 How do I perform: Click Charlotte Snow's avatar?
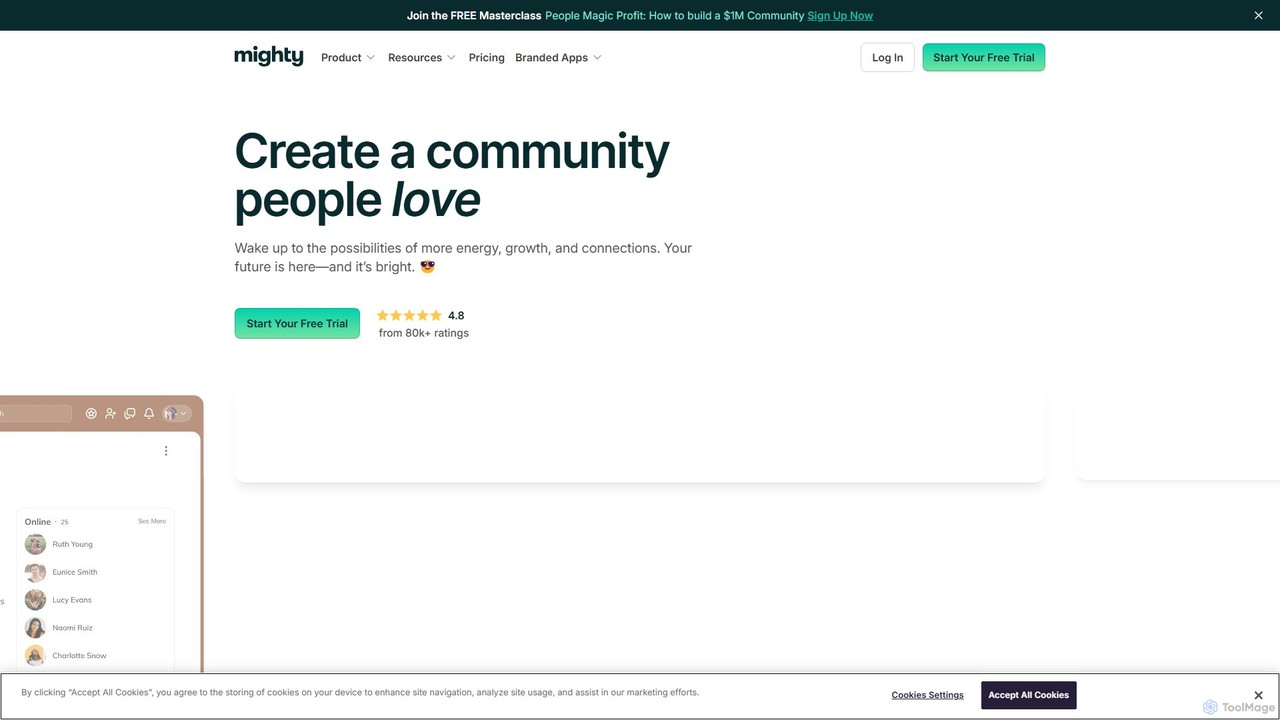tap(35, 656)
